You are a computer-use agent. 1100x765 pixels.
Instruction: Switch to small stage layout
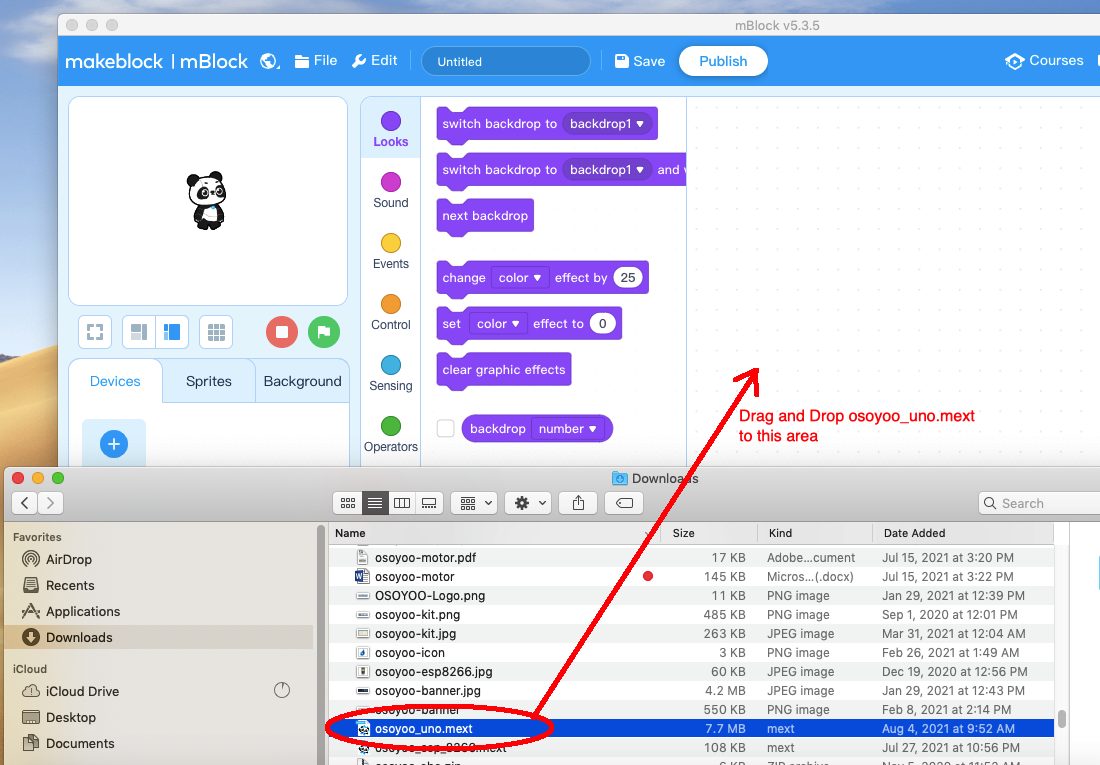[139, 332]
